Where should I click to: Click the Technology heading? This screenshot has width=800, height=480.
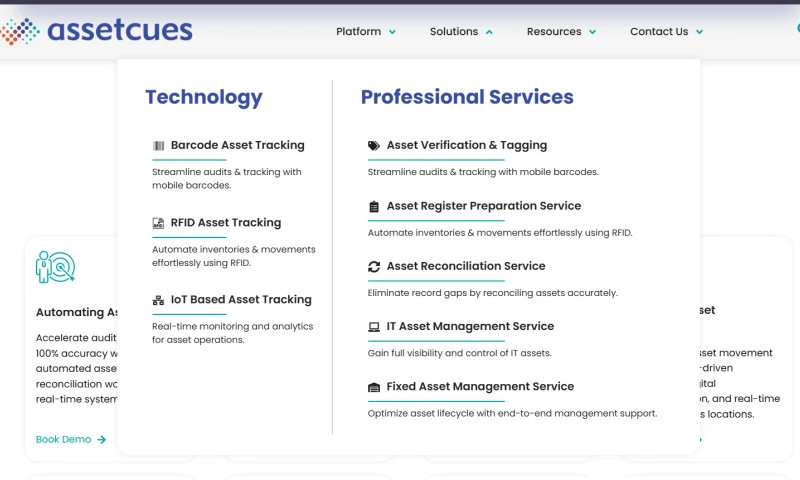204,97
